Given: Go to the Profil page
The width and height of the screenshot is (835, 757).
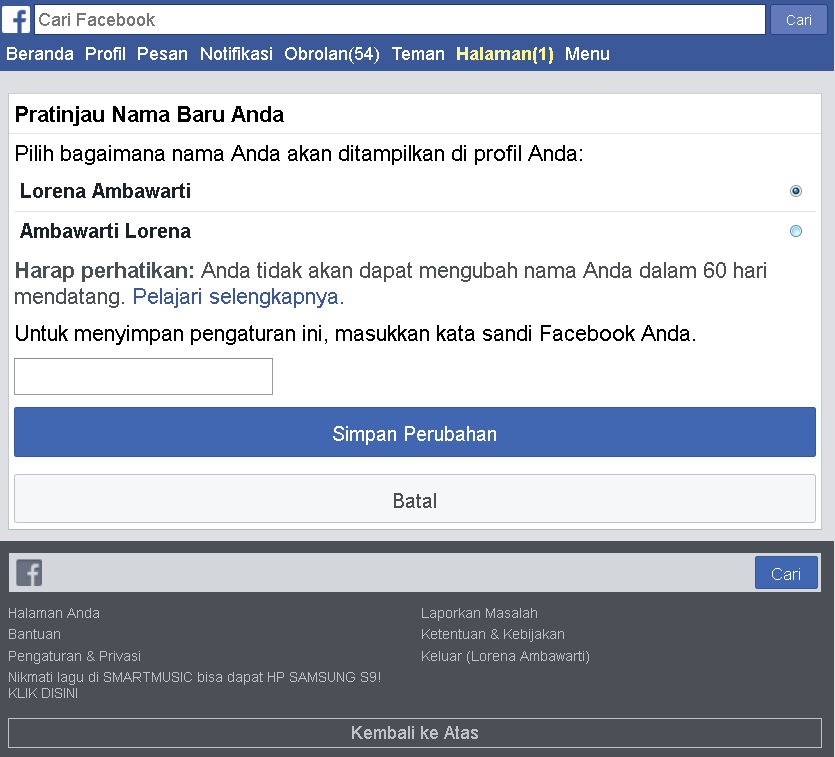Looking at the screenshot, I should pyautogui.click(x=105, y=54).
